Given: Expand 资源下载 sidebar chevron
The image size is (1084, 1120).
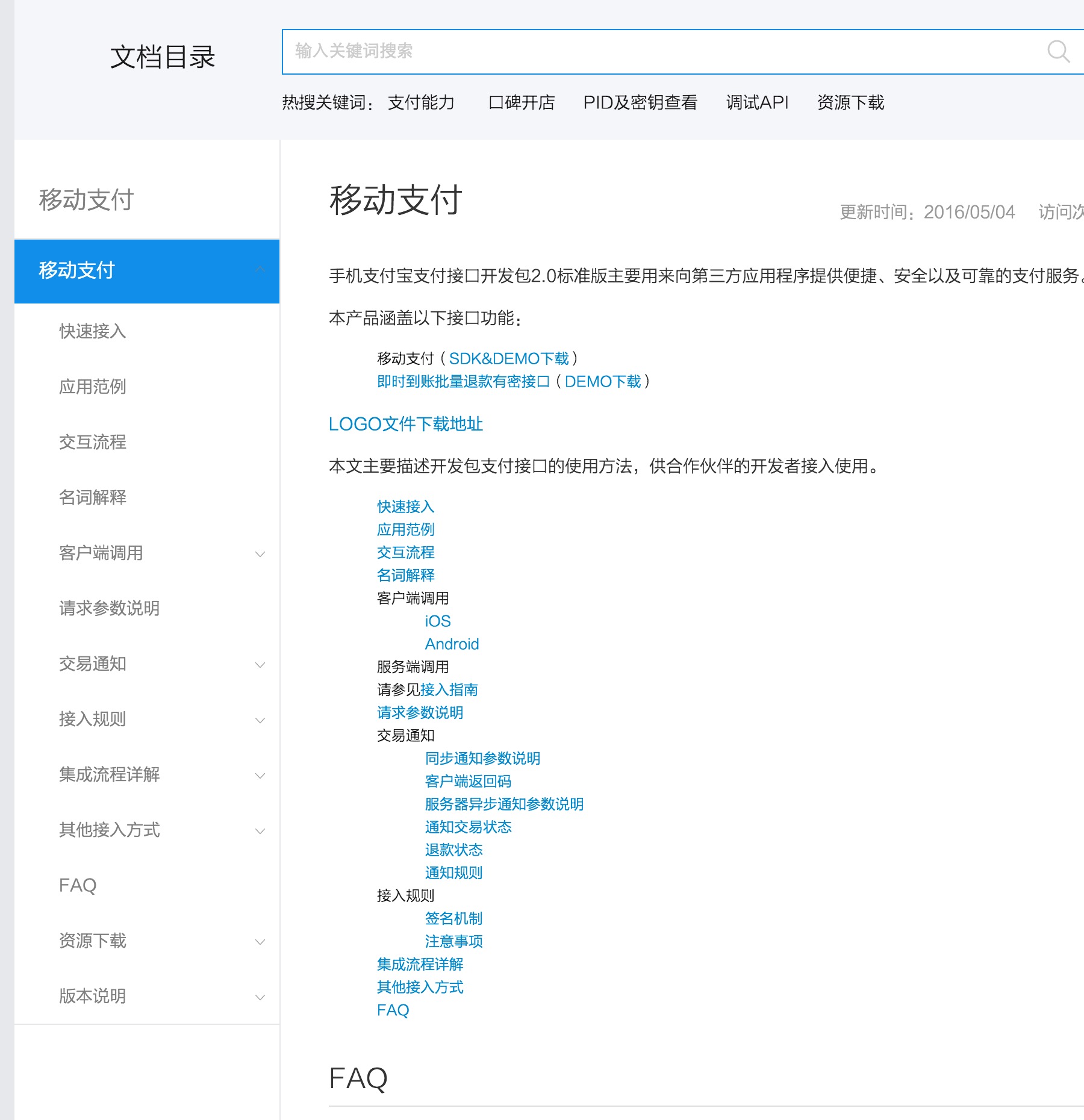Looking at the screenshot, I should (260, 942).
